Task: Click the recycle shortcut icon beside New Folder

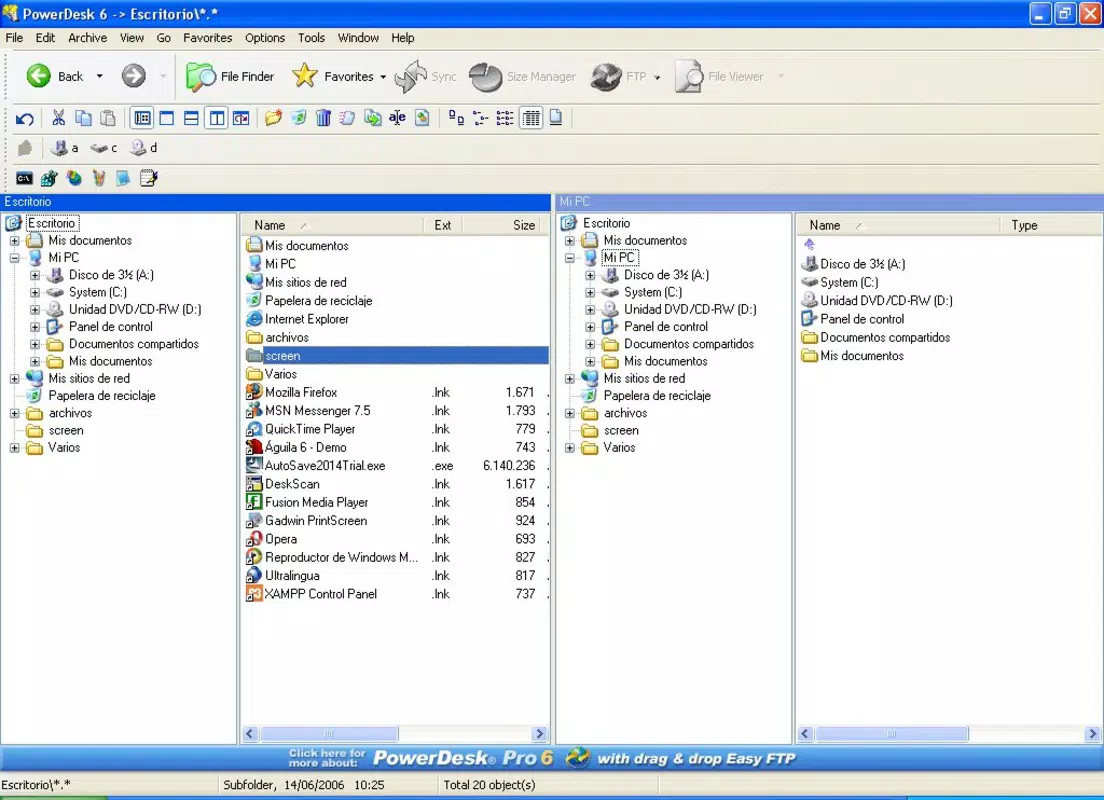Action: 299,118
